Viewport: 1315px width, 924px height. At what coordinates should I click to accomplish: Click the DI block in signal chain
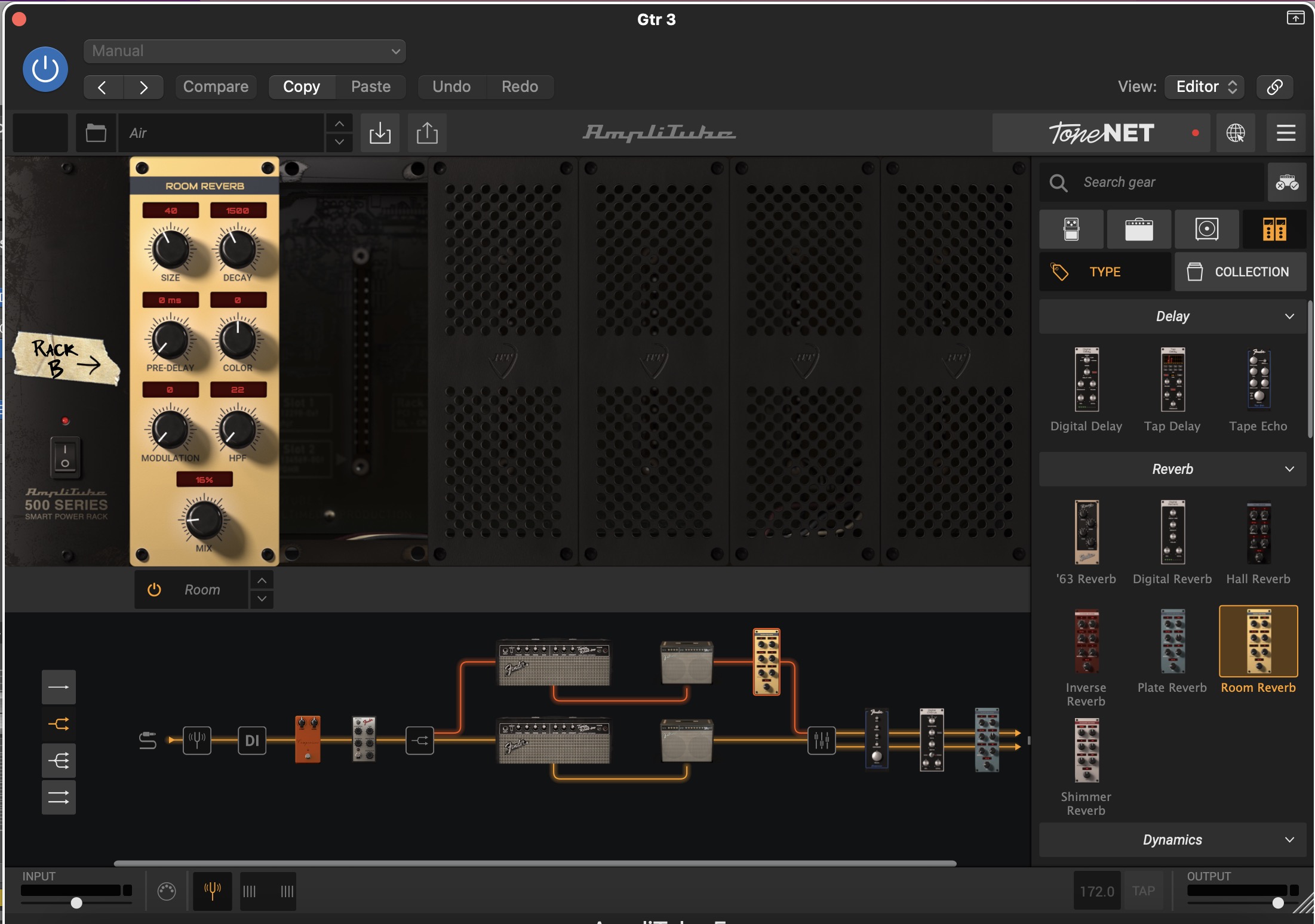(x=252, y=740)
